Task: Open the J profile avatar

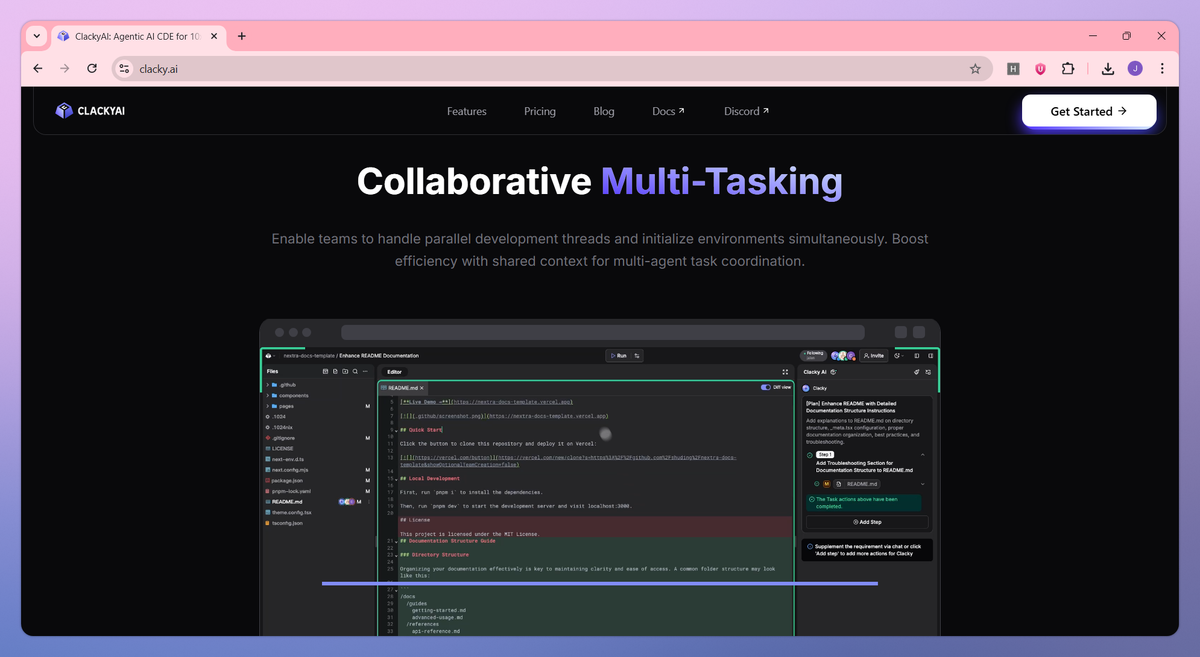Action: 1135,69
